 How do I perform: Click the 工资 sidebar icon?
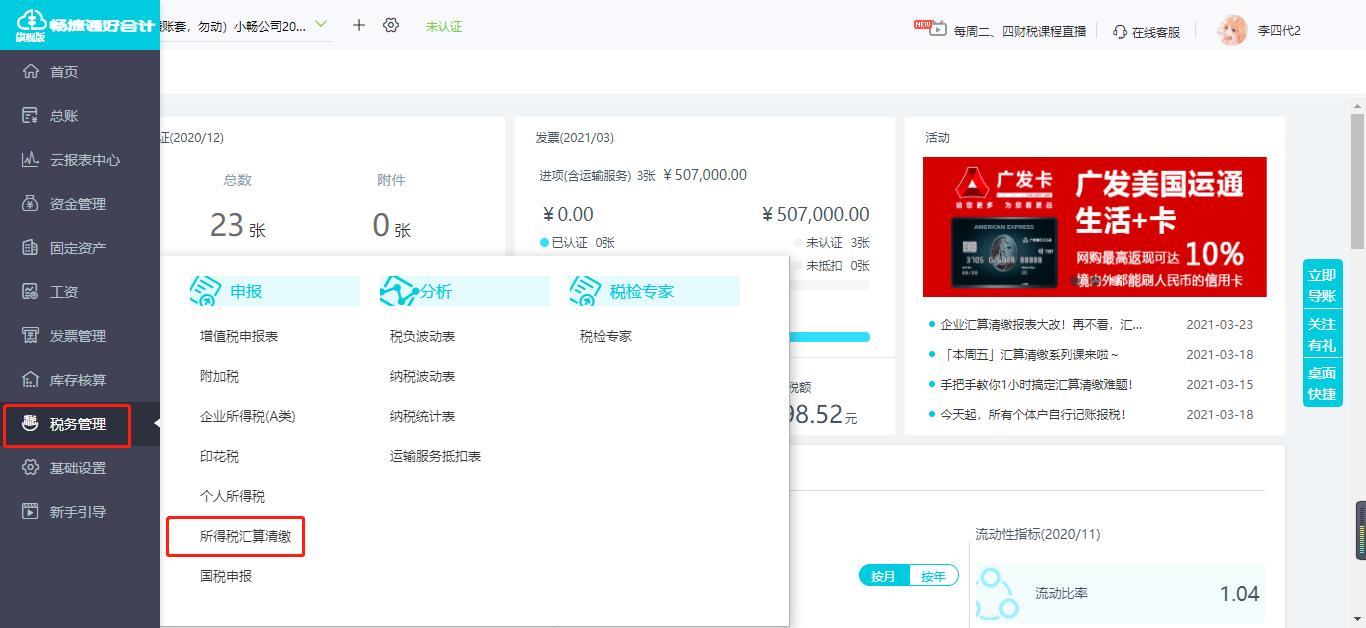pyautogui.click(x=64, y=291)
